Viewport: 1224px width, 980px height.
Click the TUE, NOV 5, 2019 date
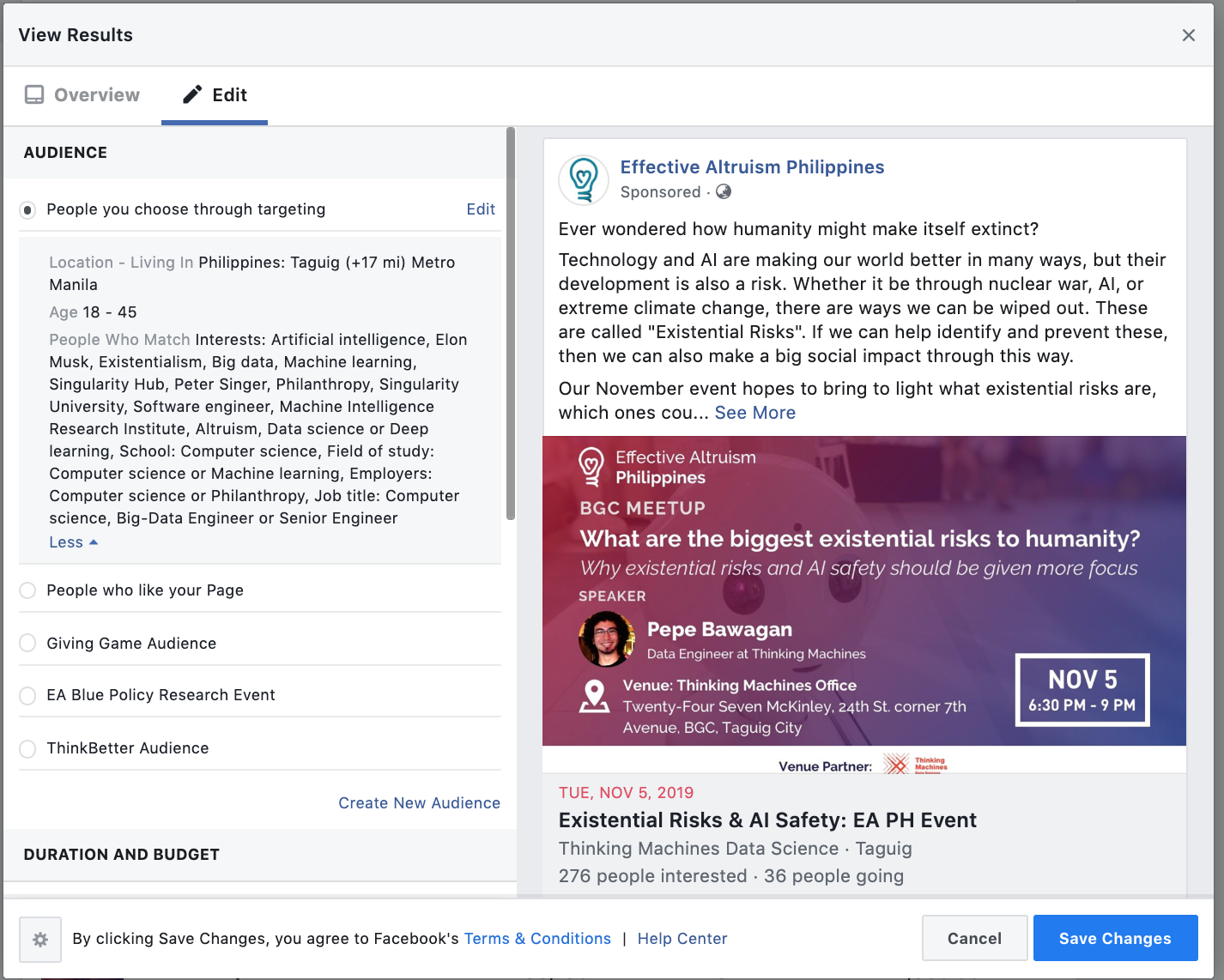[626, 793]
